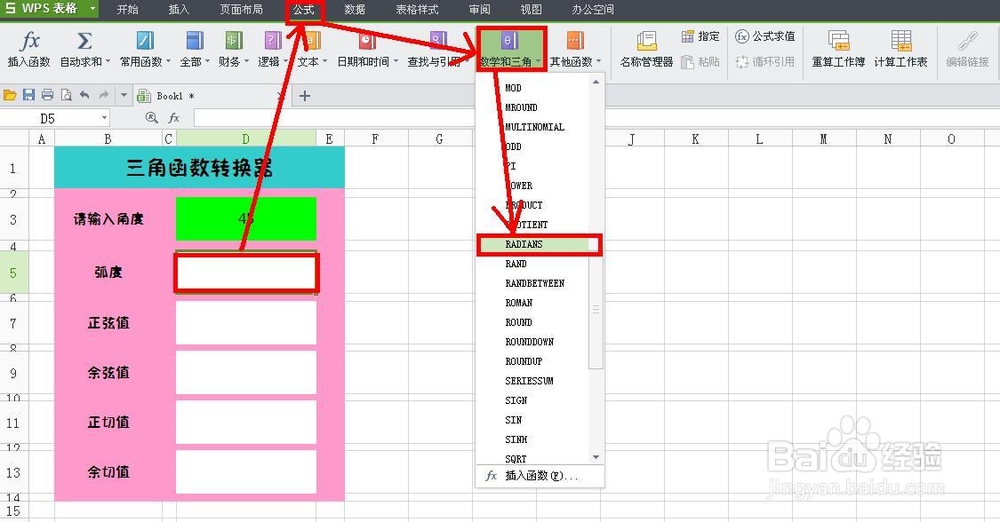
Task: Click the 粘贴 names icon
Action: (x=688, y=62)
